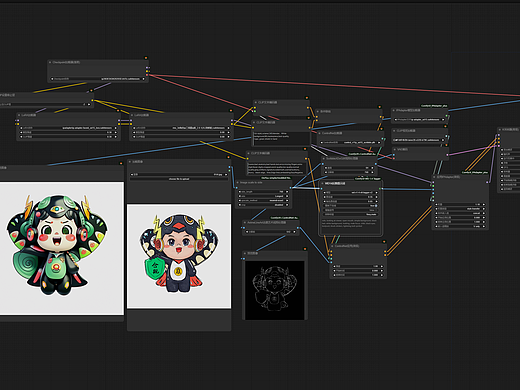The height and width of the screenshot is (390, 520).
Task: Click VAE decode node's pink IMAGE output port
Action: 447,155
